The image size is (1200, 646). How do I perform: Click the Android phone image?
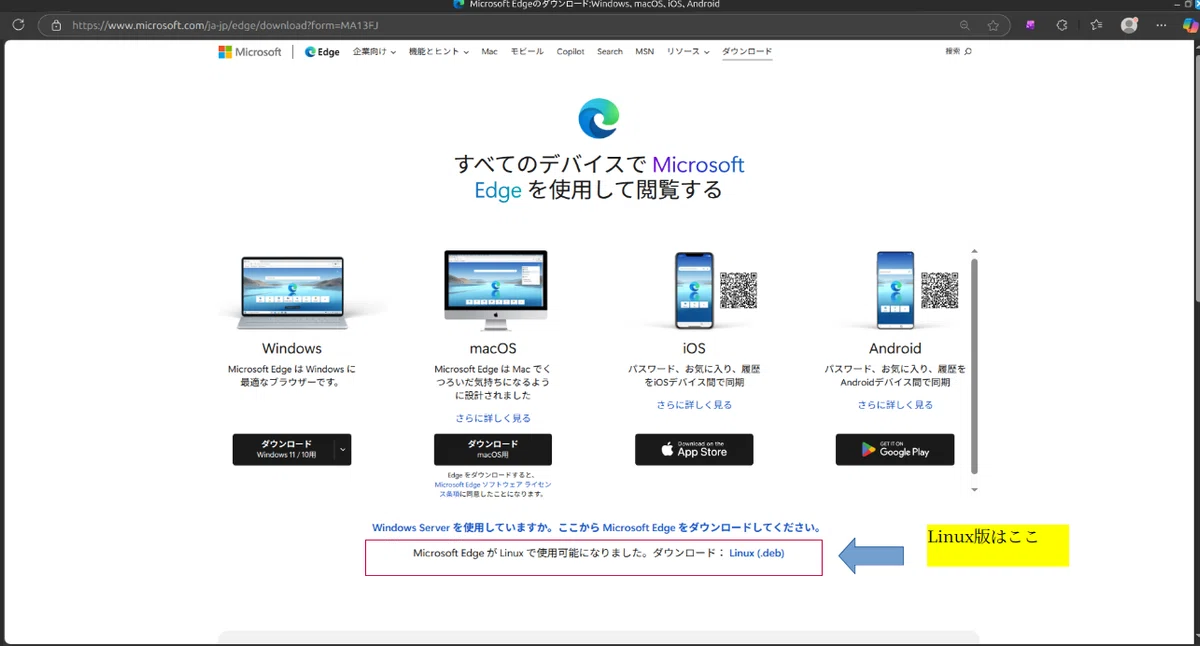coord(895,290)
